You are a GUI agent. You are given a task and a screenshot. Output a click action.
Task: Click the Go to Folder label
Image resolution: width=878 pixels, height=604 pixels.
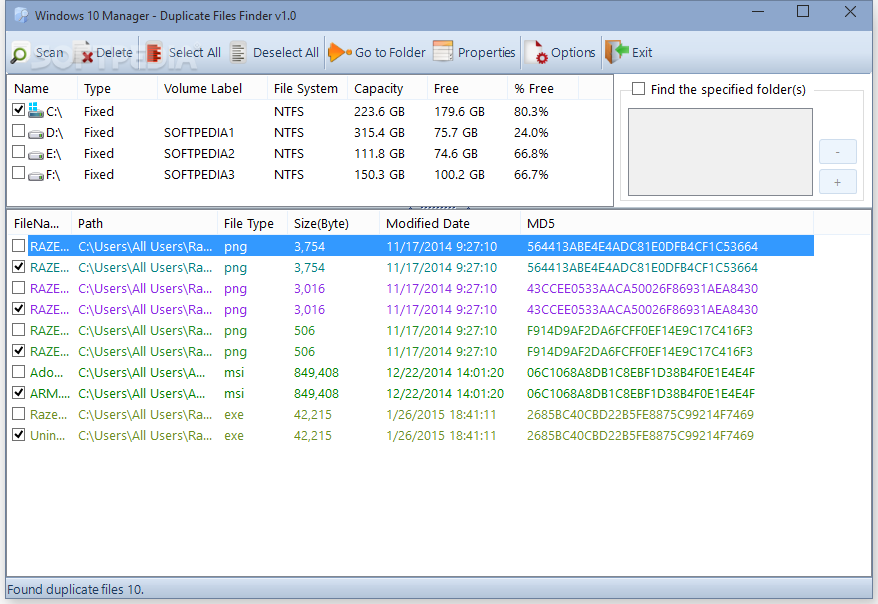390,53
